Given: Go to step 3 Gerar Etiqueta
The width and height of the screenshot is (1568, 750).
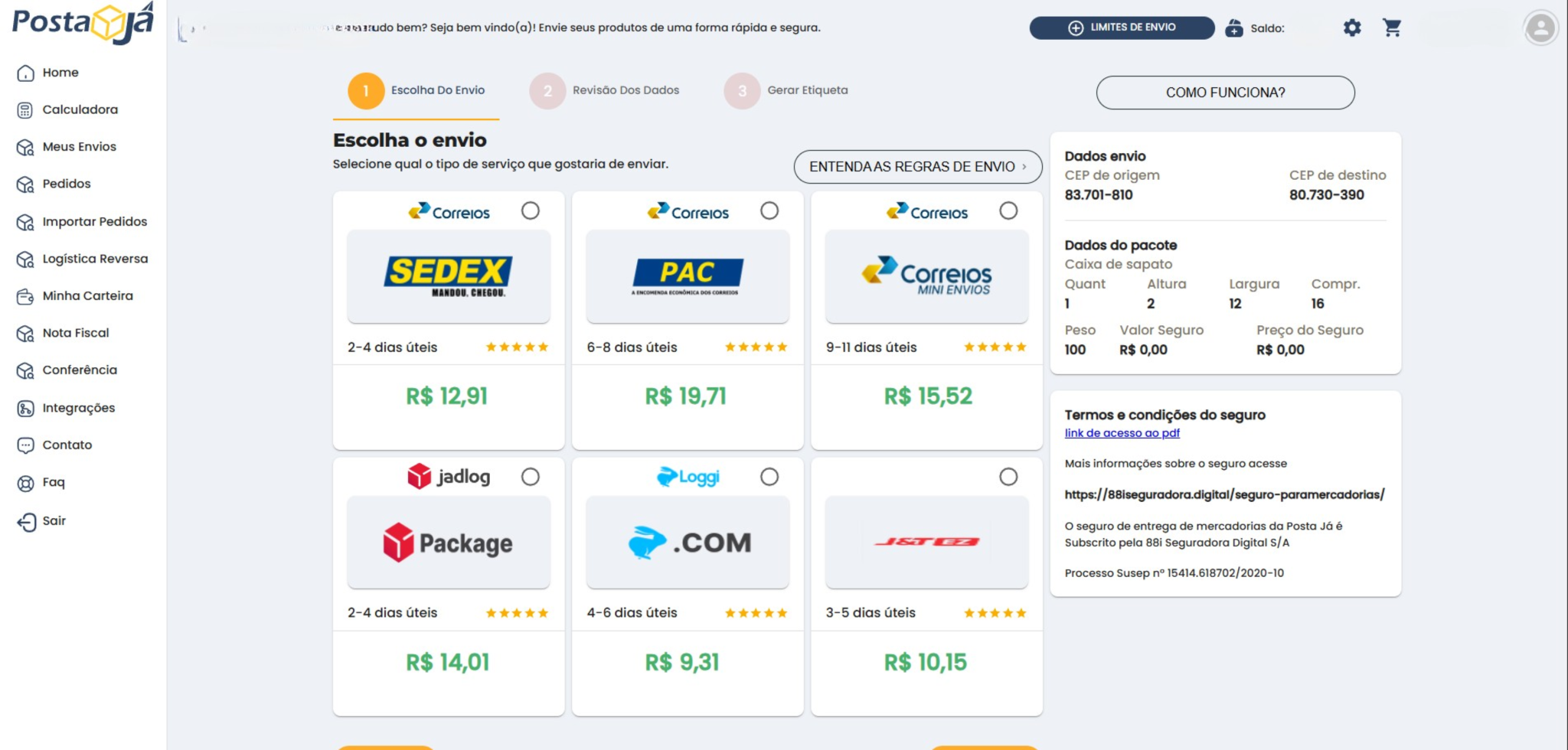Looking at the screenshot, I should (x=786, y=90).
